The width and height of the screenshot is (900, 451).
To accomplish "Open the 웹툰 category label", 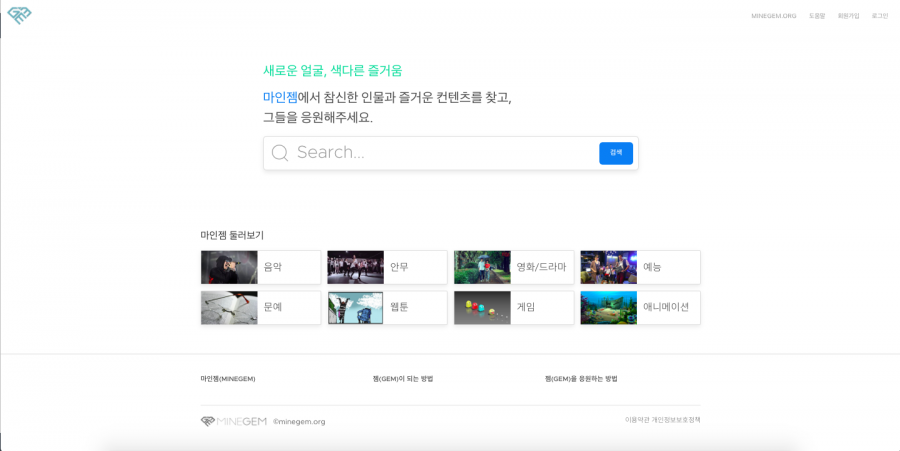I will 399,307.
